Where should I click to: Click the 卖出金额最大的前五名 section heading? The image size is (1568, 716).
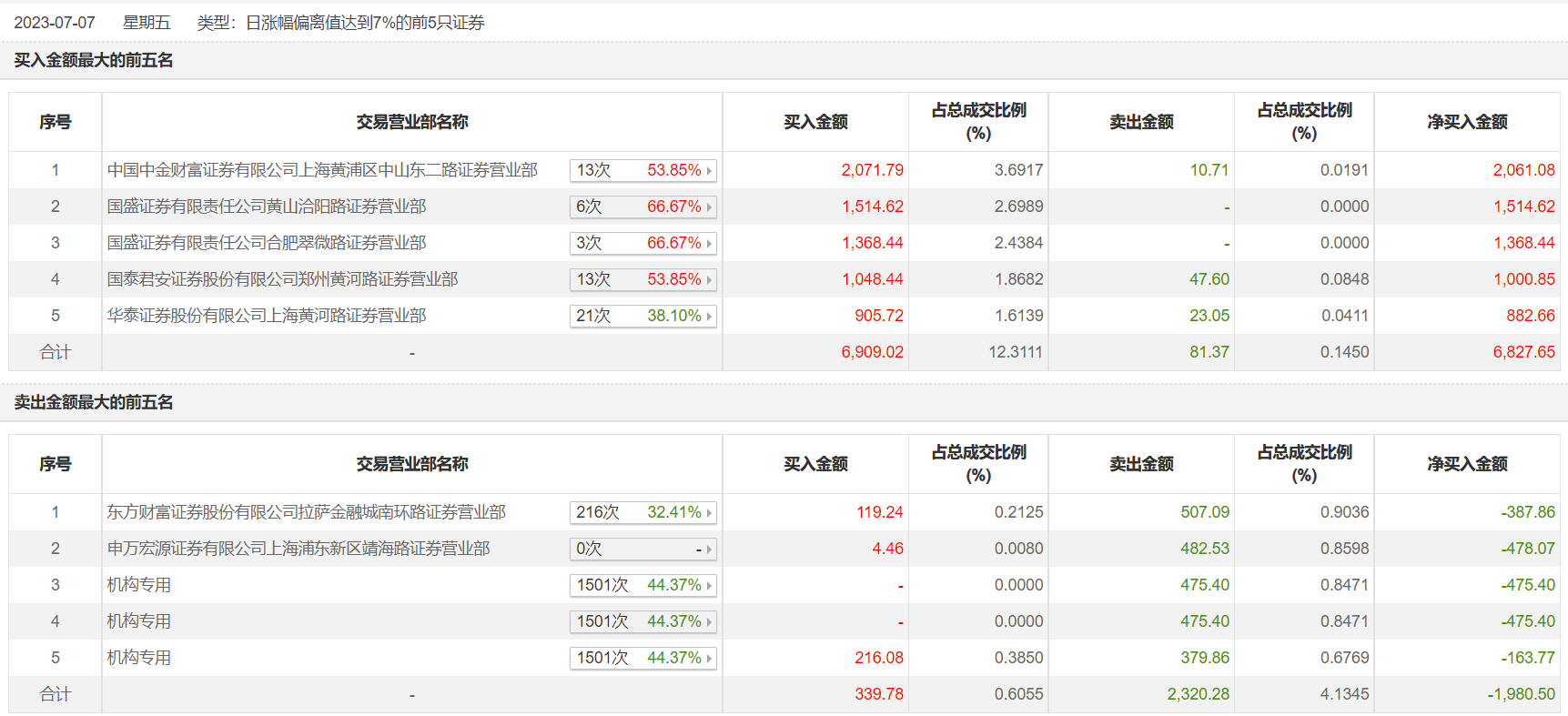(x=94, y=402)
